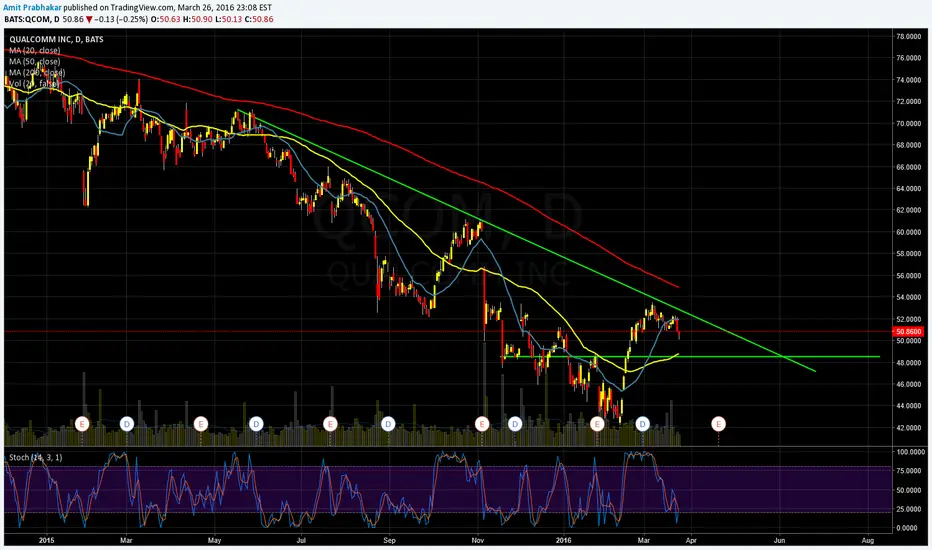Image resolution: width=932 pixels, height=550 pixels.
Task: Click the Jun time axis label
Action: pos(779,540)
